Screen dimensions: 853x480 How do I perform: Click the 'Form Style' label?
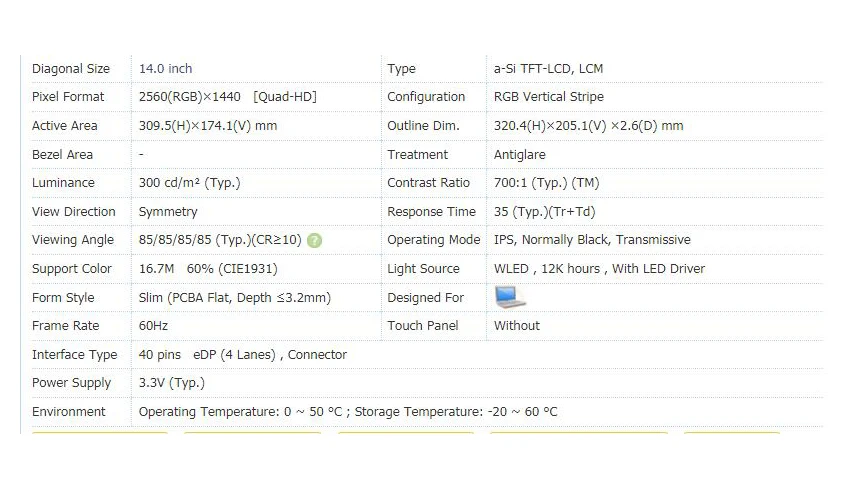[63, 298]
